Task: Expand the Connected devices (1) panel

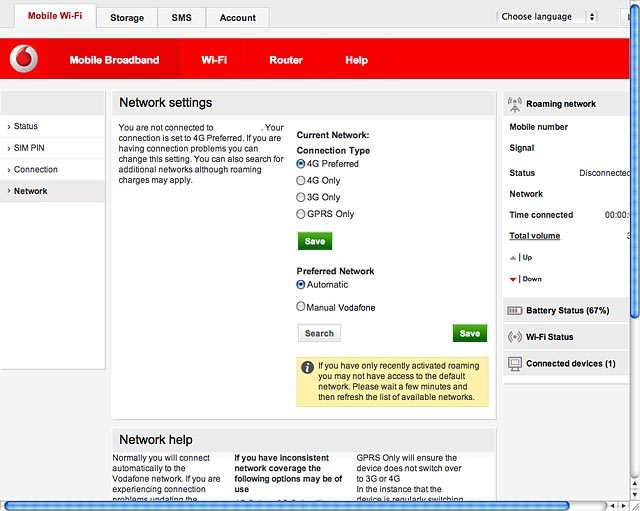Action: (x=567, y=364)
